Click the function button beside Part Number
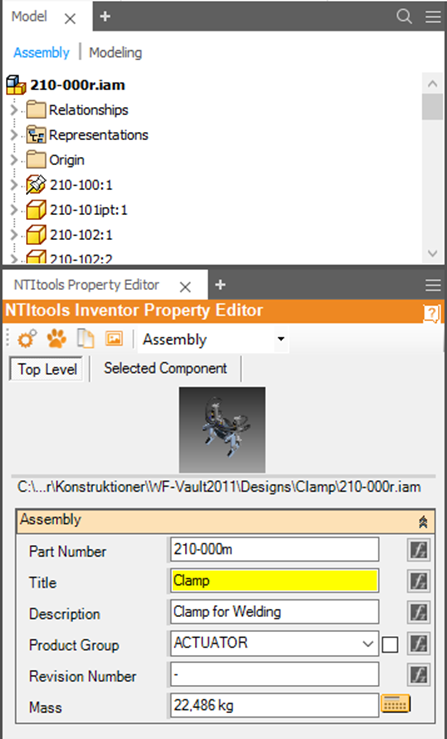 419,550
